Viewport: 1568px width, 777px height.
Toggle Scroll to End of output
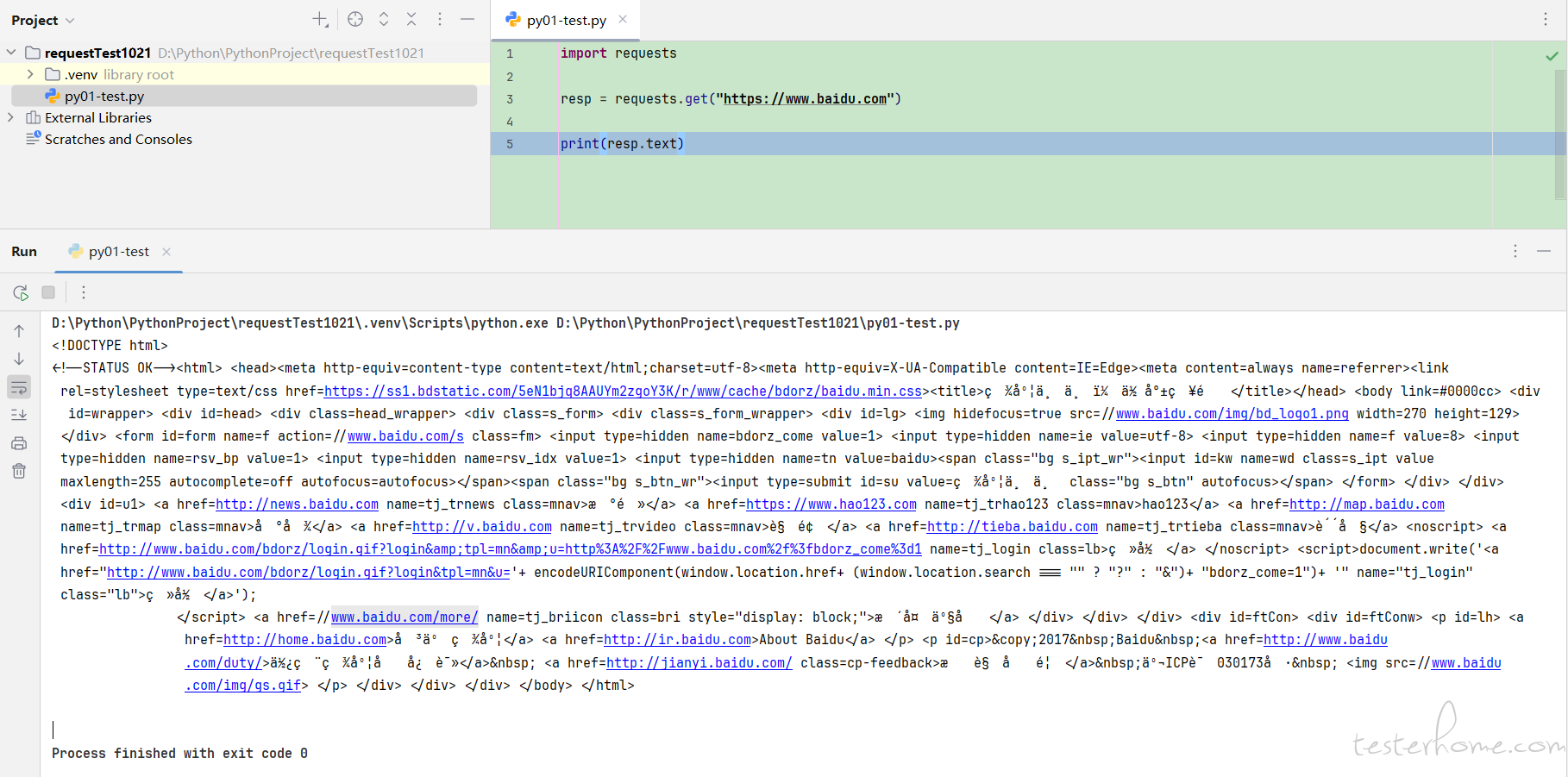19,415
